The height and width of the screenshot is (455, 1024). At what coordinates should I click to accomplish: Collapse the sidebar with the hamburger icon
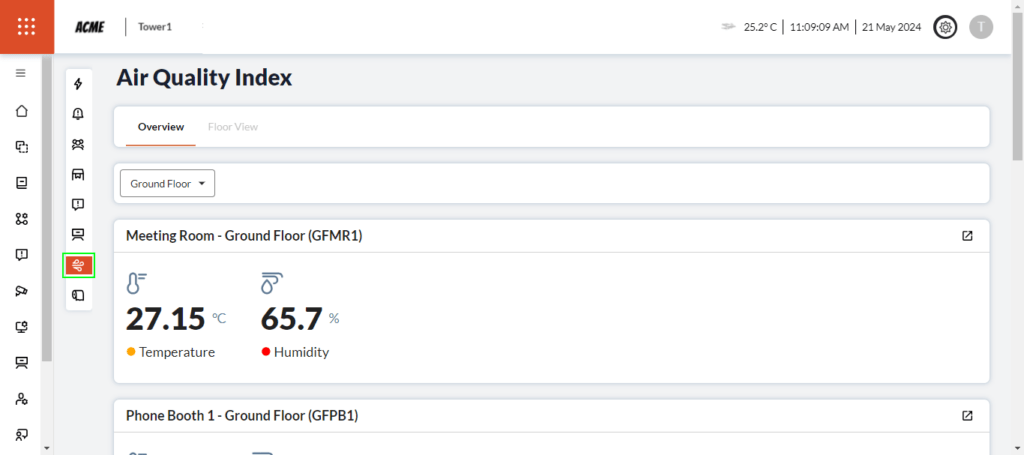click(21, 73)
